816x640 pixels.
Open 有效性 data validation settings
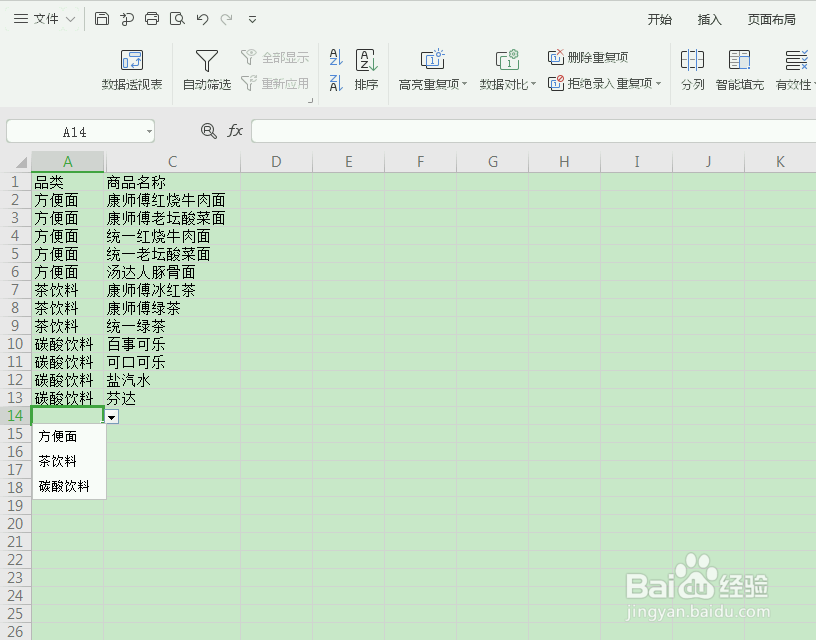point(793,70)
